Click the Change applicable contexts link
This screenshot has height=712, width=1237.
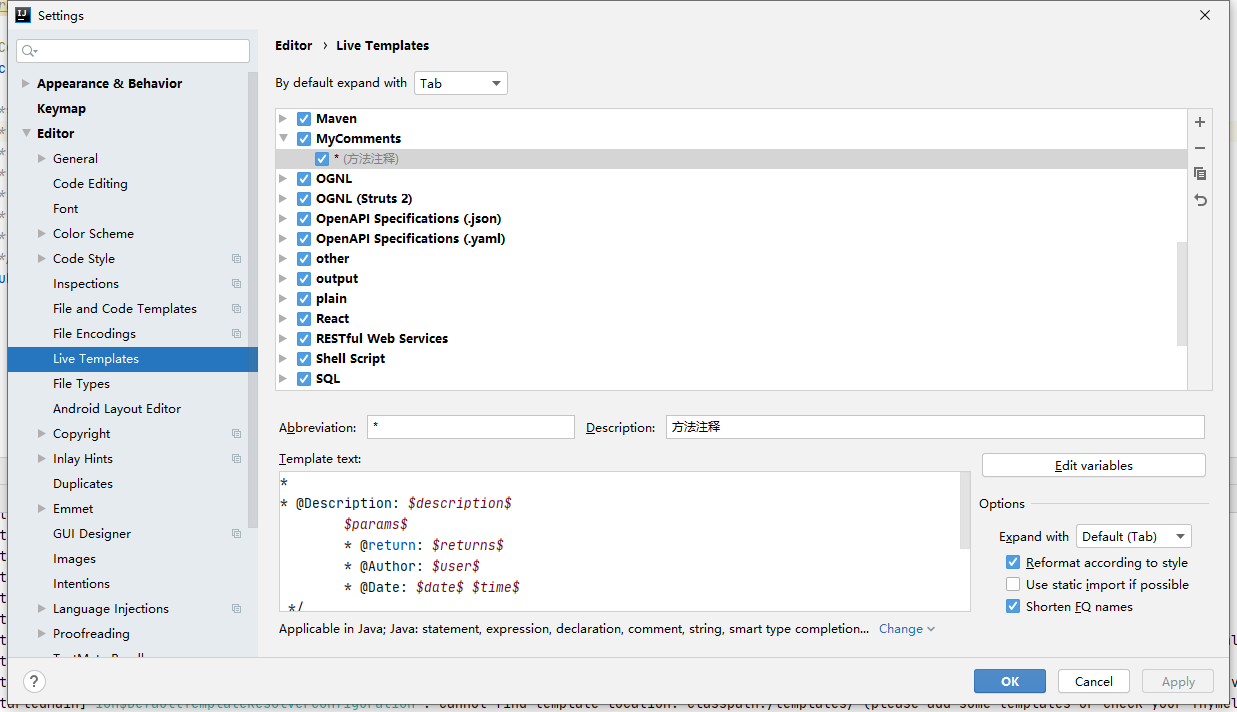coord(906,629)
